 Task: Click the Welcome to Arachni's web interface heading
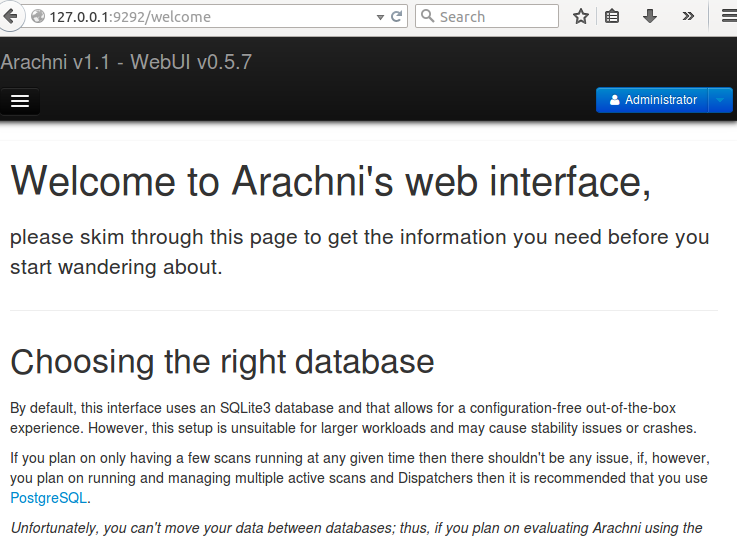[331, 182]
